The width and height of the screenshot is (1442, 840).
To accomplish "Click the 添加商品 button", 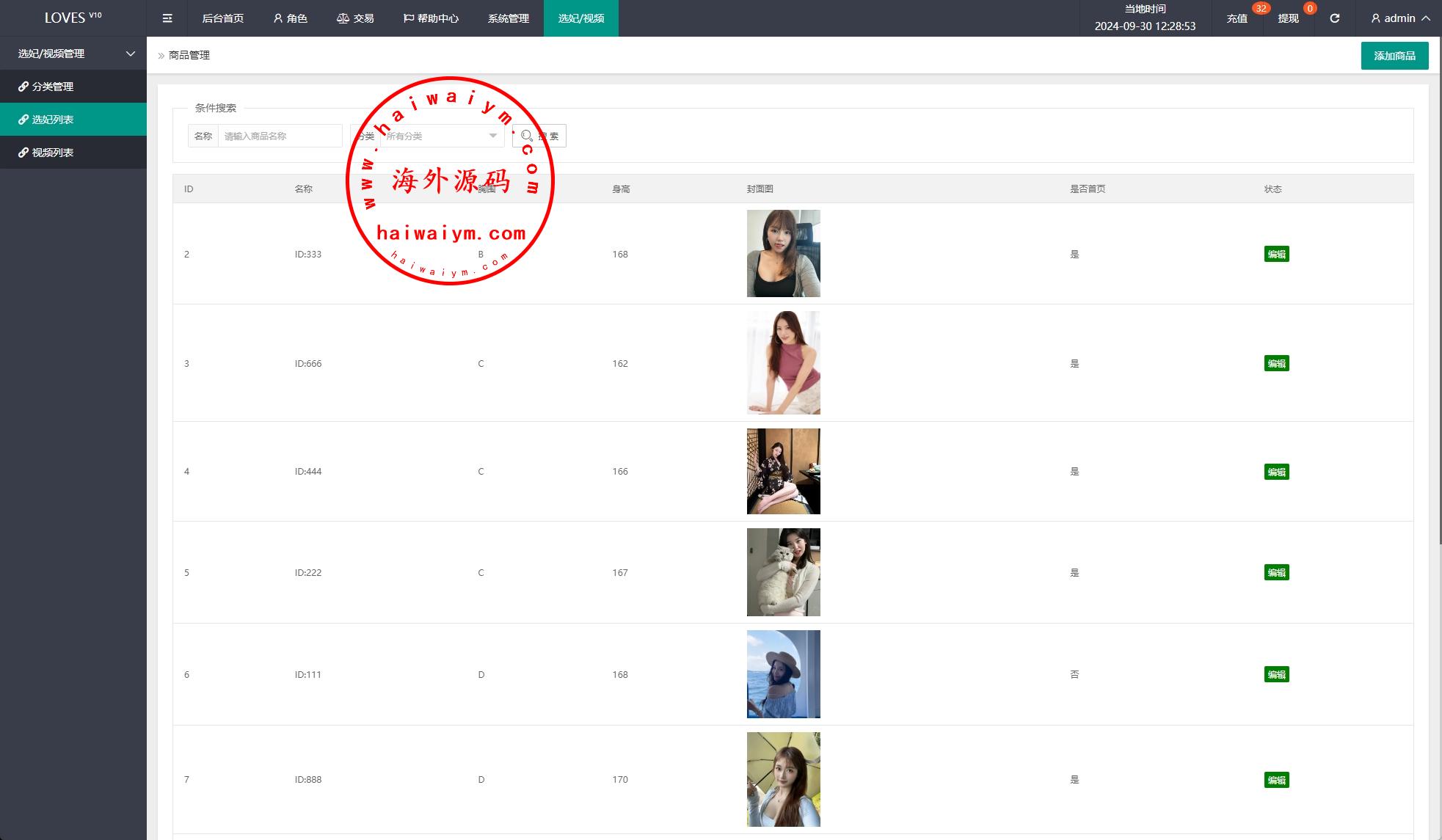I will (x=1394, y=56).
